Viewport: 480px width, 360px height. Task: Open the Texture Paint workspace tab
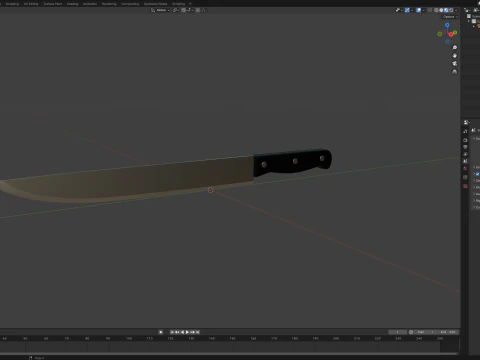(53, 4)
